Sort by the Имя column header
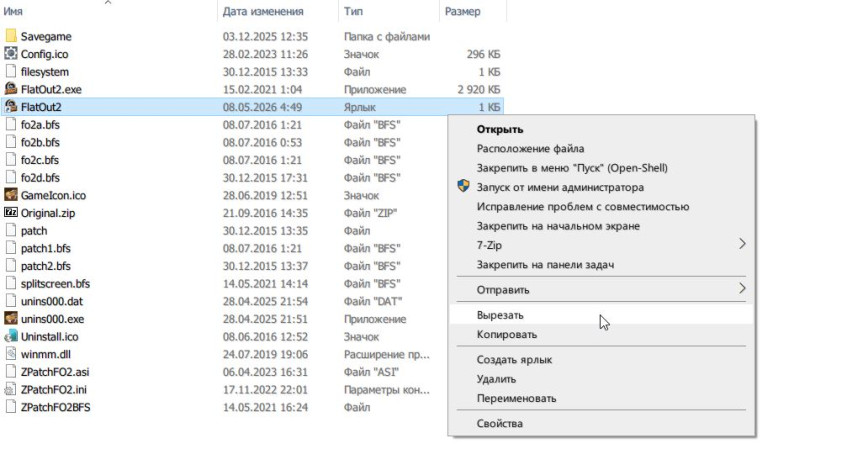This screenshot has width=847, height=449. pyautogui.click(x=13, y=11)
